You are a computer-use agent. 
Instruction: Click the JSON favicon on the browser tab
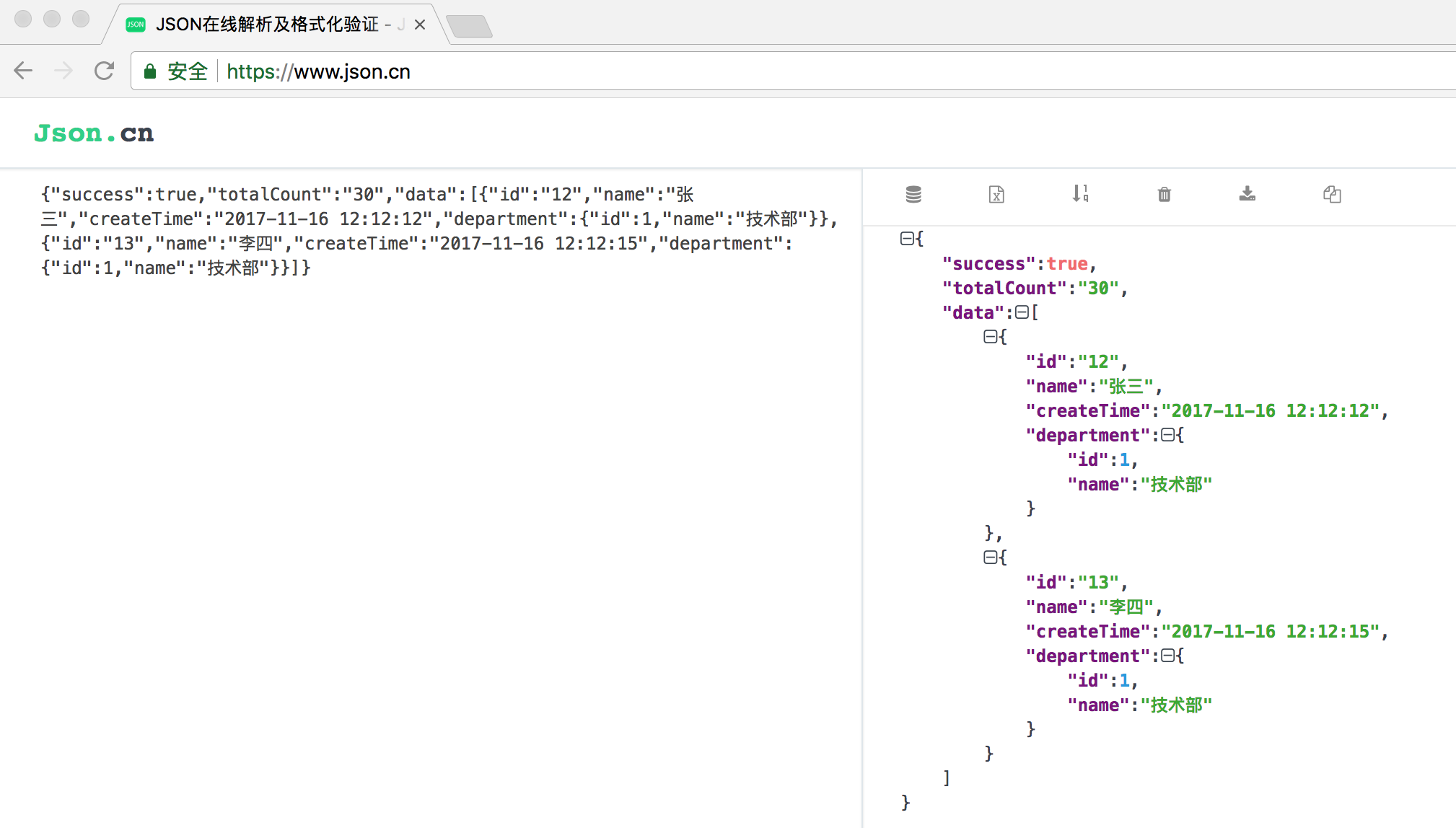click(135, 24)
